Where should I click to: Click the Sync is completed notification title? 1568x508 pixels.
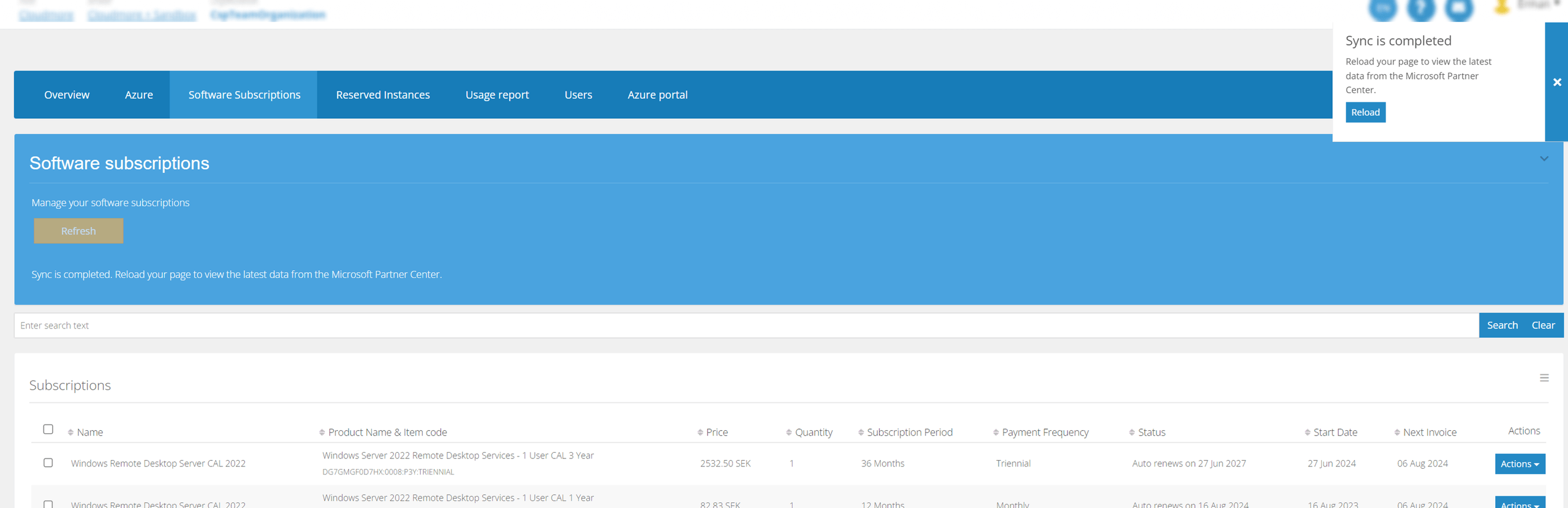[1398, 41]
